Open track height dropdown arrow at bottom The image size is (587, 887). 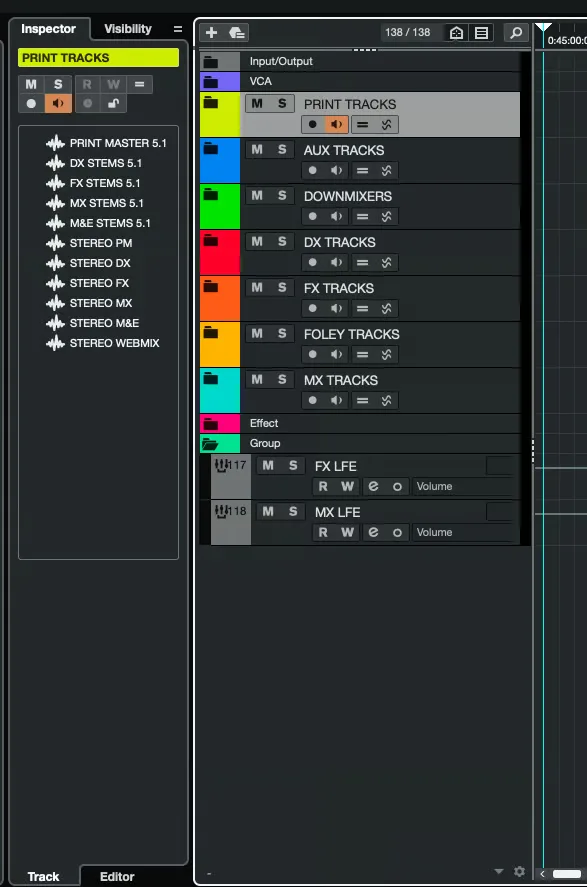[499, 872]
